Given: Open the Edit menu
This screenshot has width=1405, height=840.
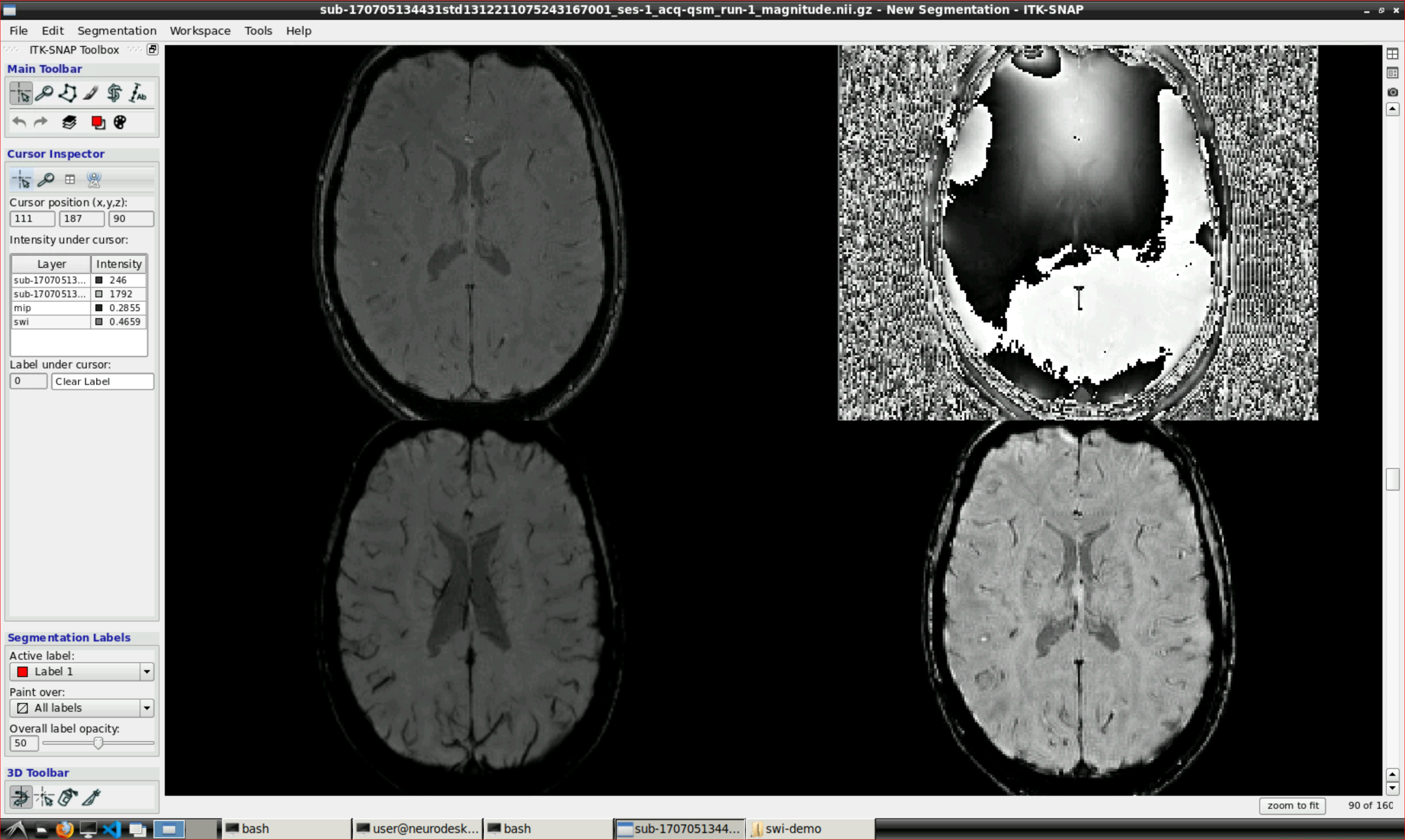Looking at the screenshot, I should point(52,31).
